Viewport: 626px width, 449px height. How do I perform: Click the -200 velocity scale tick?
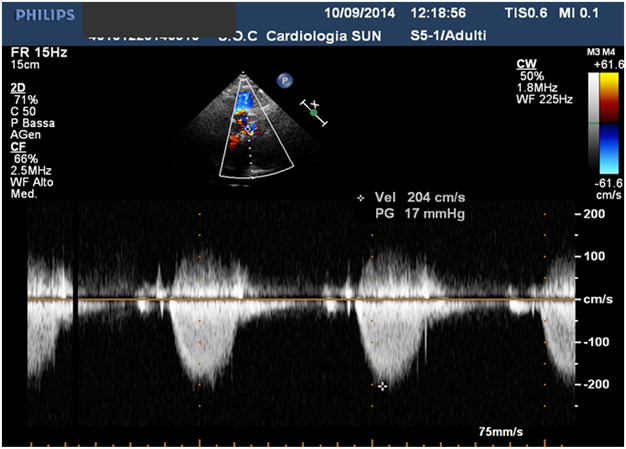pos(594,385)
